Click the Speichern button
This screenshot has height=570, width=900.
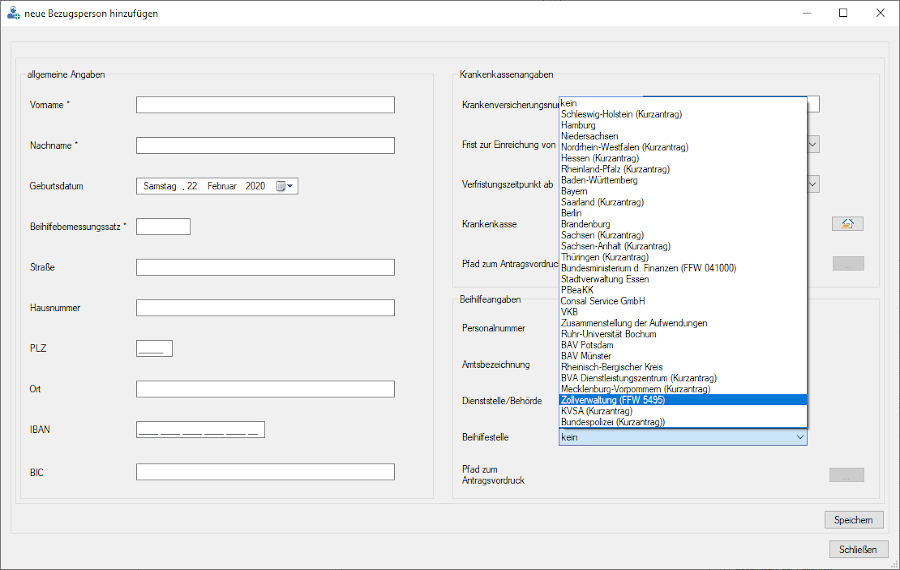pyautogui.click(x=853, y=520)
